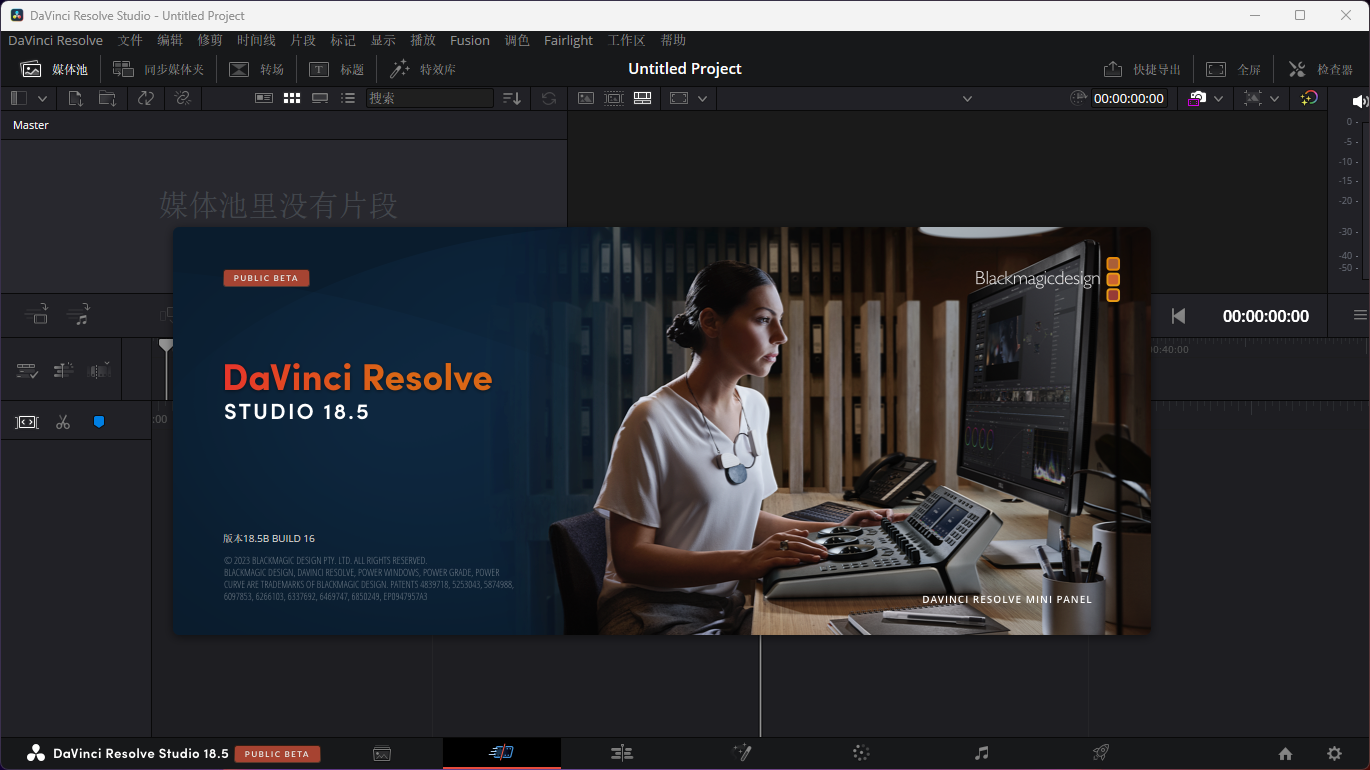Expand the safe area overlay dropdown
This screenshot has height=770, width=1370.
coord(1275,98)
